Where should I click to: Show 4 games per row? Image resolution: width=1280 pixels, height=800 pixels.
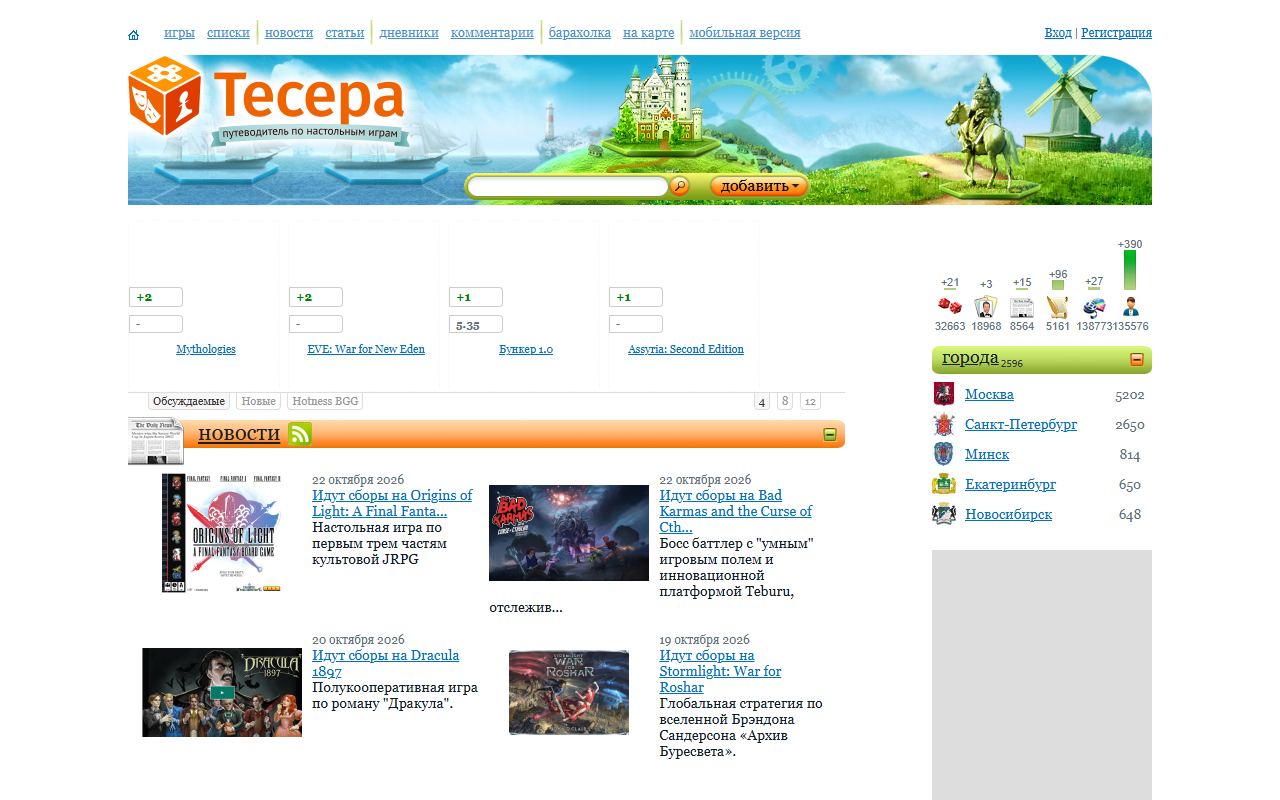point(762,402)
